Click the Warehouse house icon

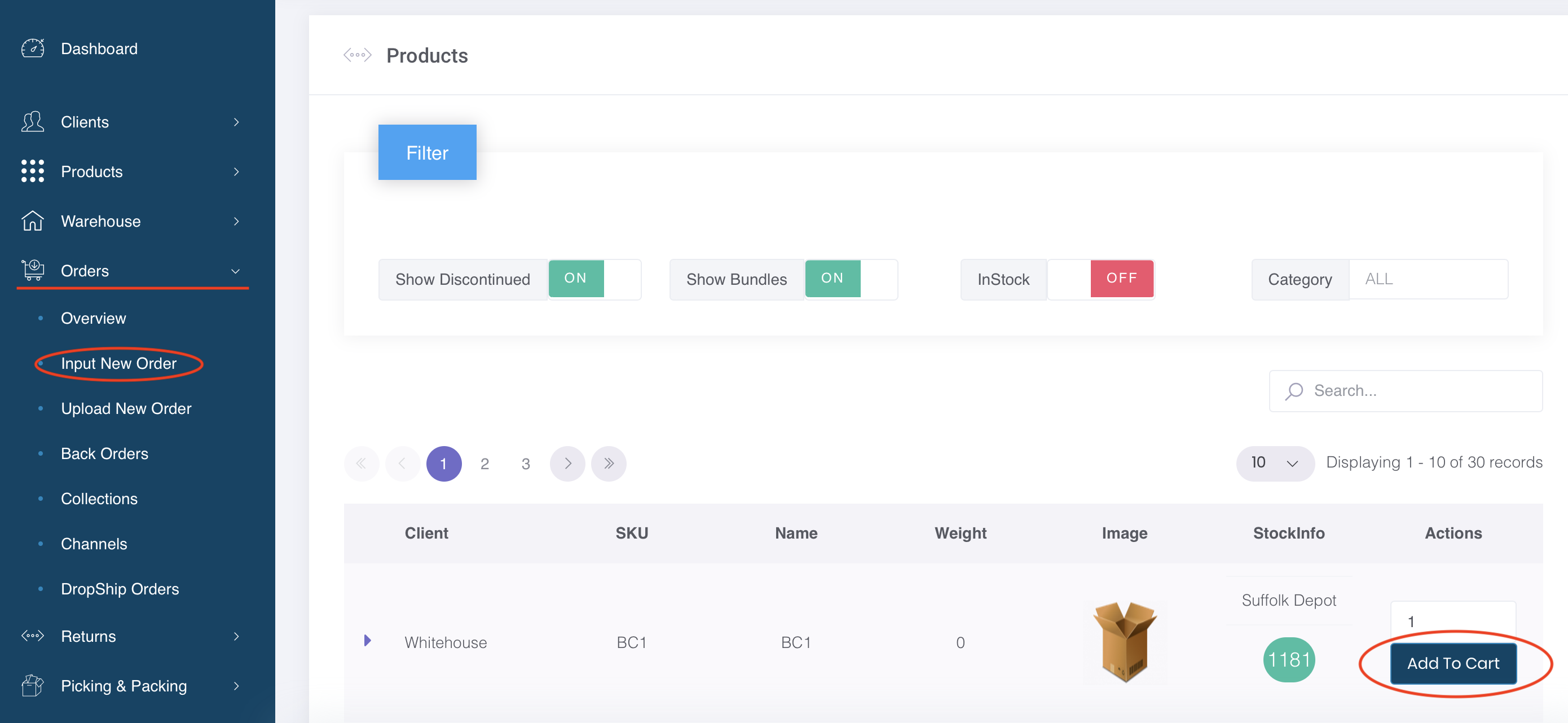click(32, 221)
